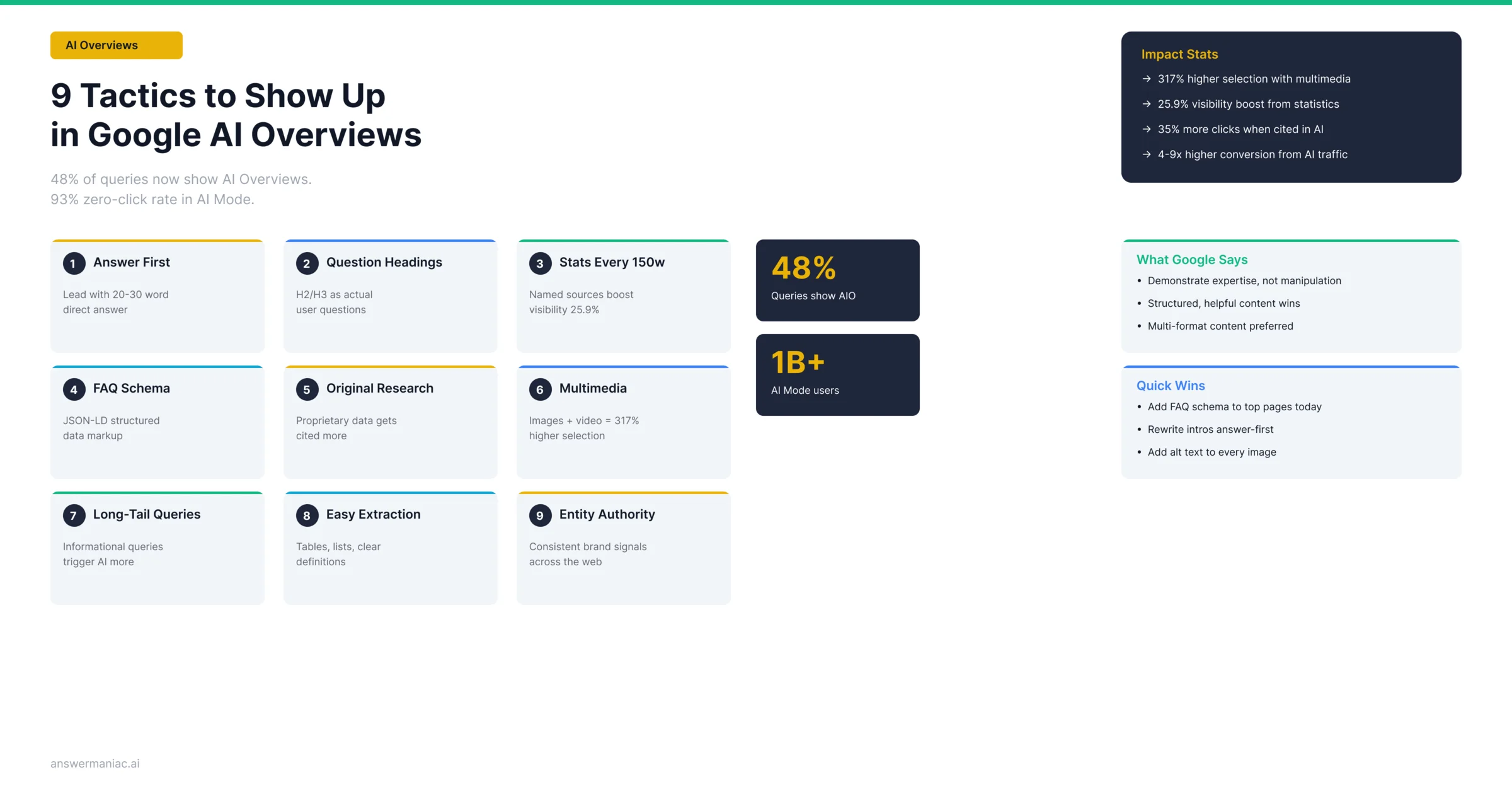
Task: Click 'Structured, helpful content wins' bullet
Action: click(1224, 304)
